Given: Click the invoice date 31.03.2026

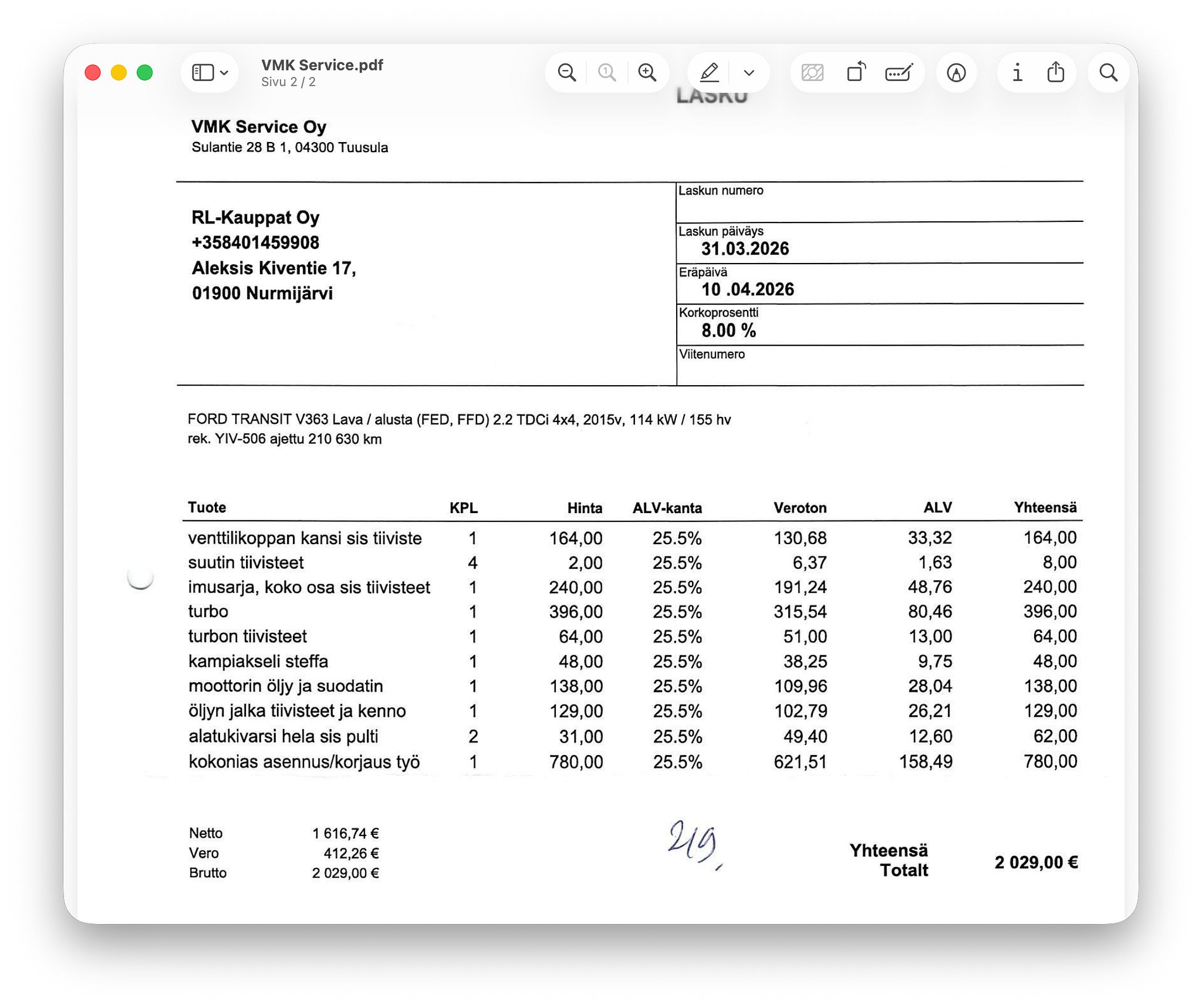Looking at the screenshot, I should point(745,249).
